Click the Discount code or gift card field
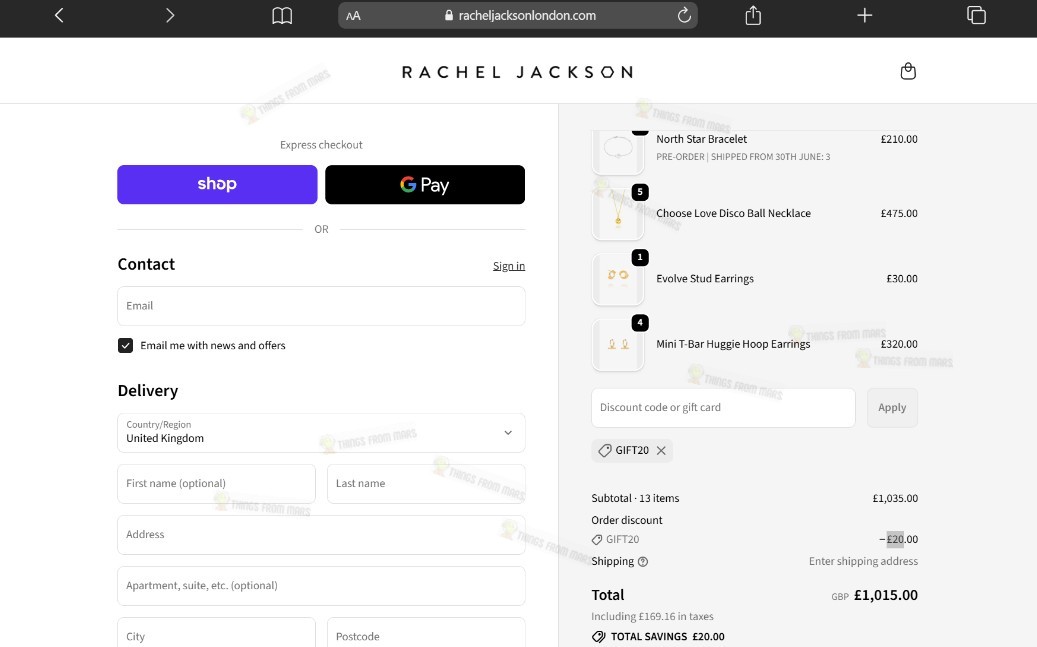 723,408
